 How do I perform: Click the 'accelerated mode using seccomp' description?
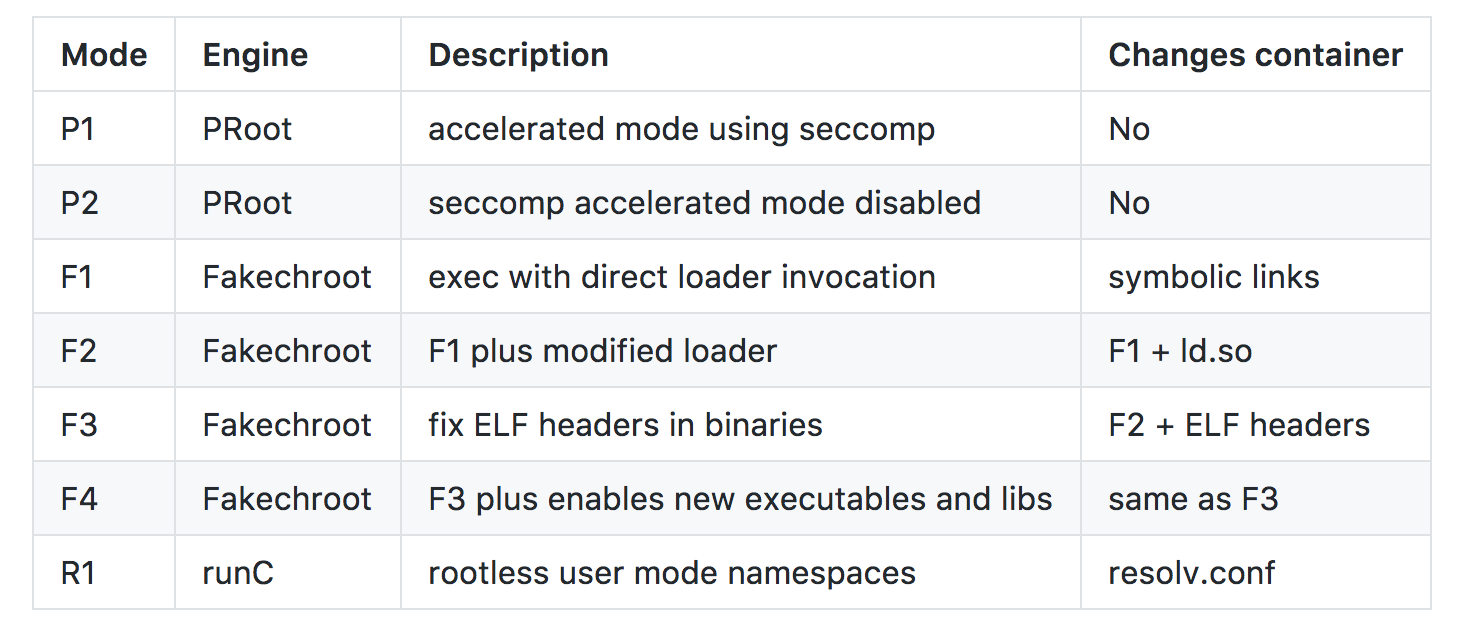click(x=681, y=129)
